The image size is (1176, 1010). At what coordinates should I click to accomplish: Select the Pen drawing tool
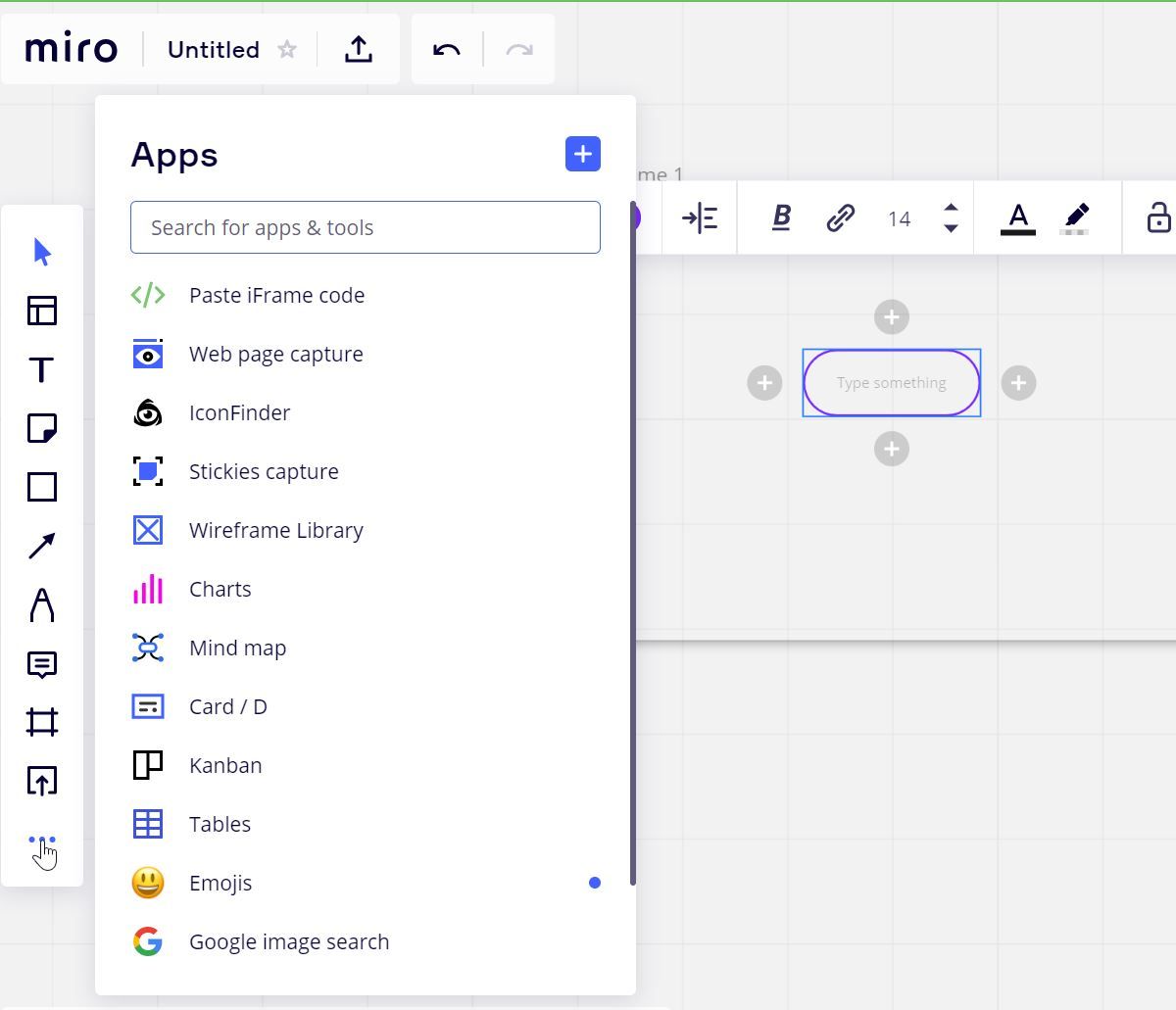coord(42,604)
